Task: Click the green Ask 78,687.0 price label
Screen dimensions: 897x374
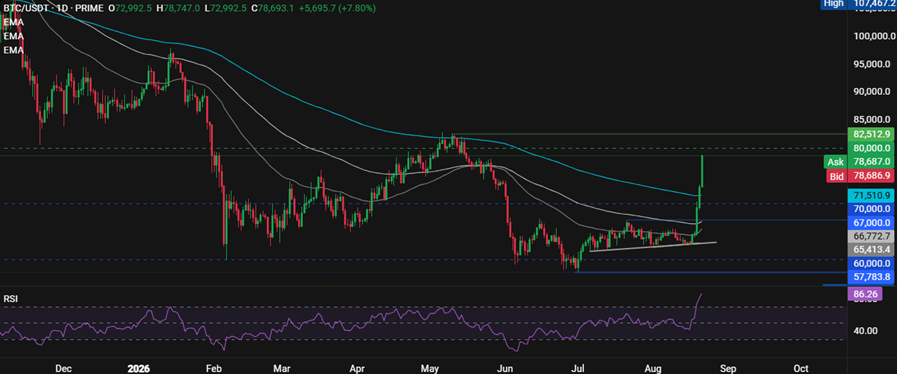Action: point(858,162)
